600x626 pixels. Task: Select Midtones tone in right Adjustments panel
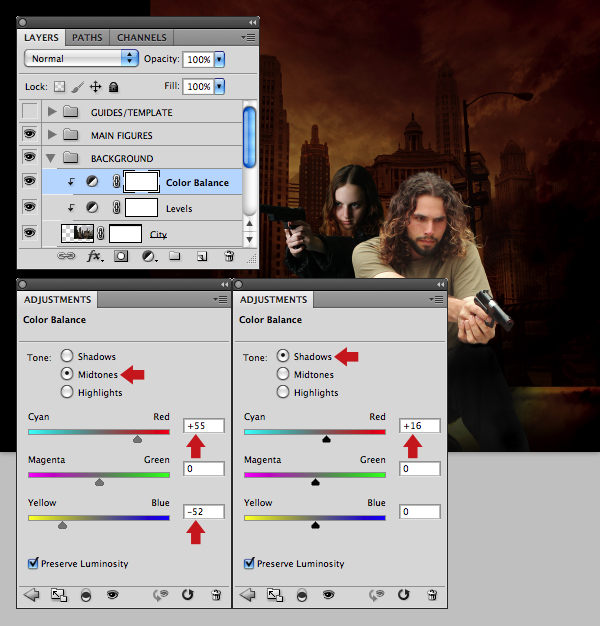(x=283, y=374)
